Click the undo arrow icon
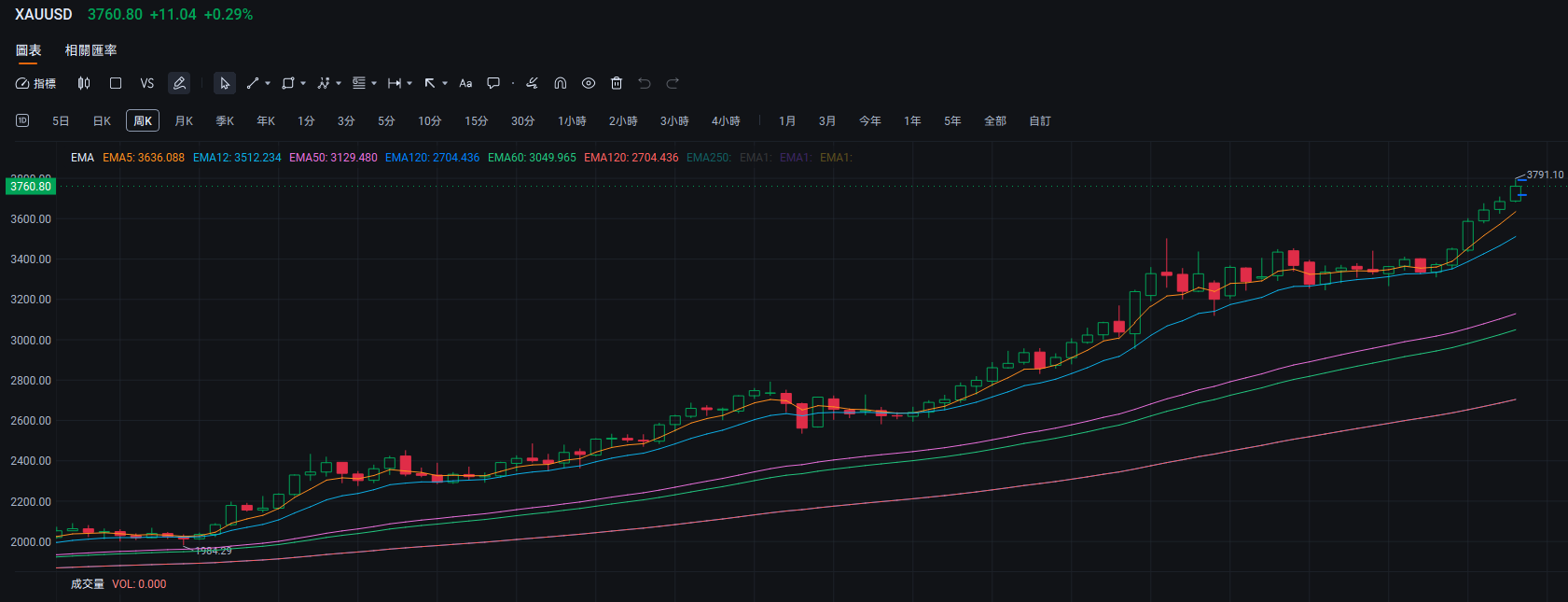The image size is (1568, 602). click(645, 83)
